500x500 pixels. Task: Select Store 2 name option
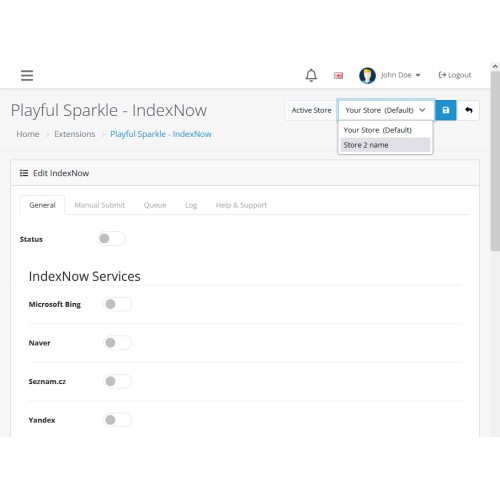[x=385, y=145]
